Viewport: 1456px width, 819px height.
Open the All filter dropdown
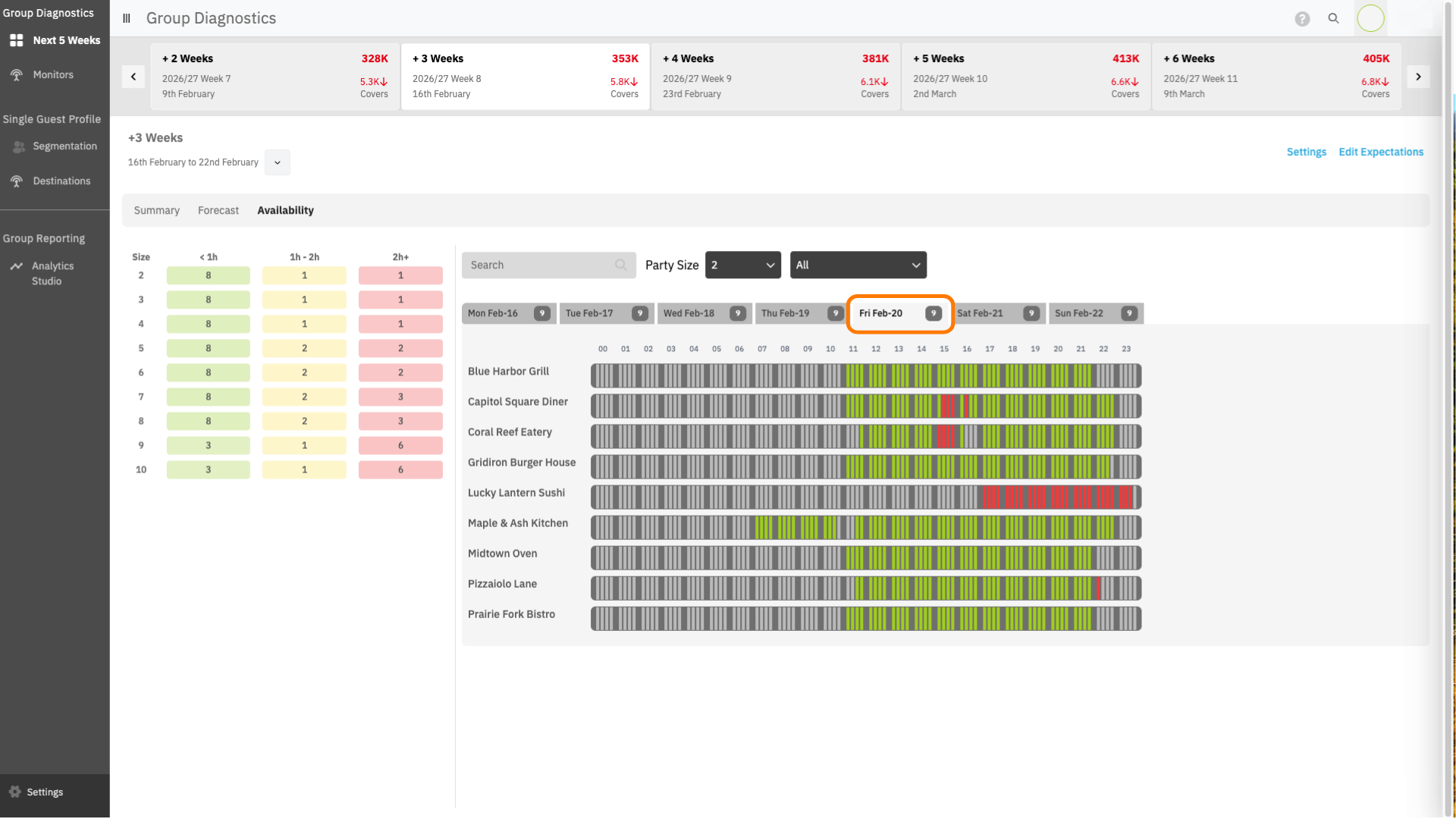pyautogui.click(x=858, y=265)
